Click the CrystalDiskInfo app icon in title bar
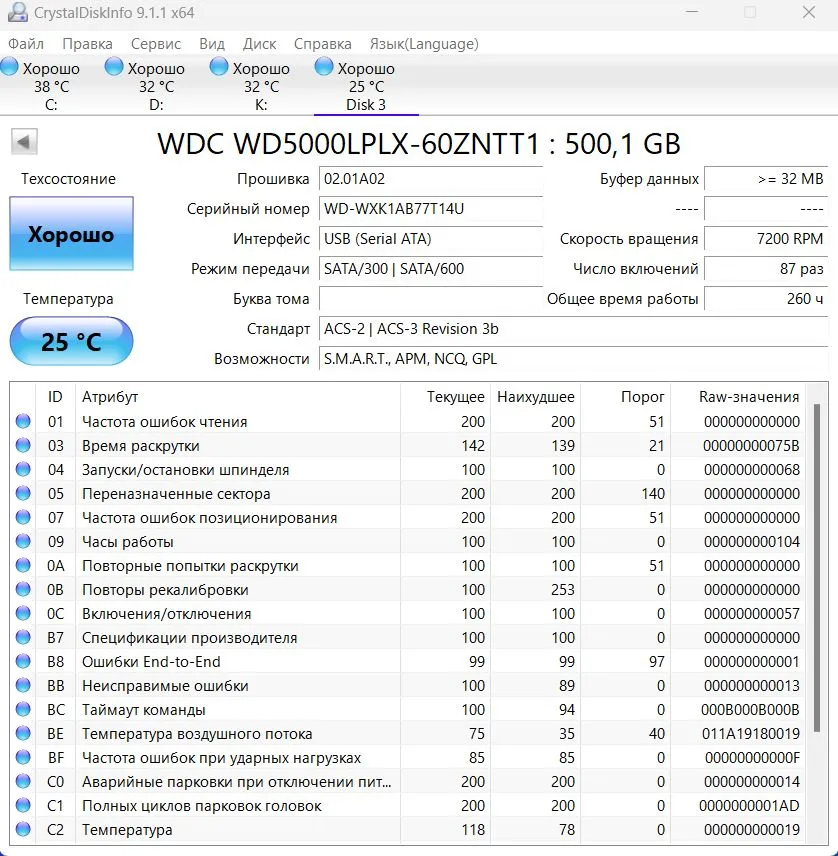 (x=17, y=12)
